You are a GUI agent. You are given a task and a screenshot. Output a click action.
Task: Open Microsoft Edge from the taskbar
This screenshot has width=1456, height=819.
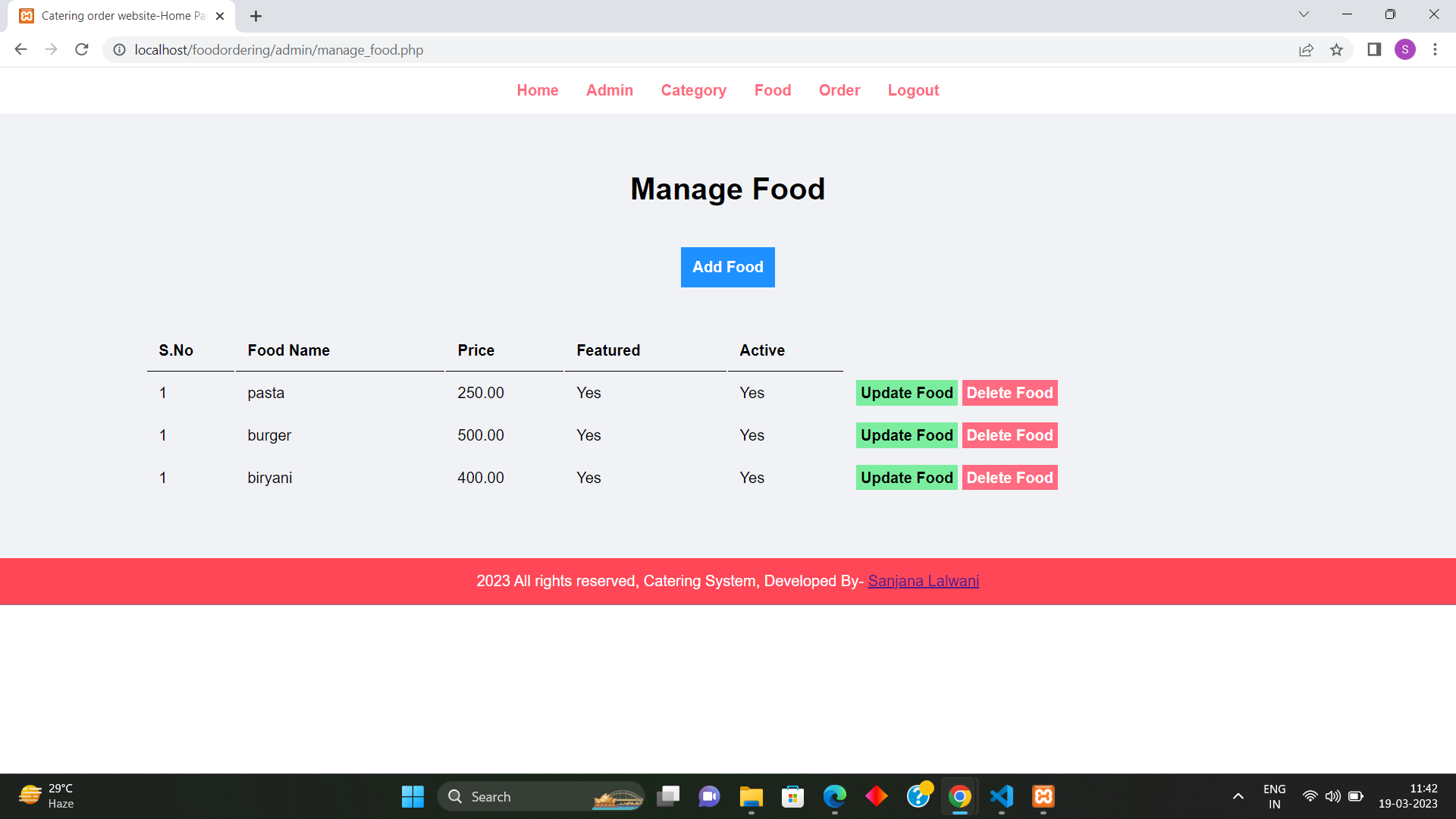(834, 796)
